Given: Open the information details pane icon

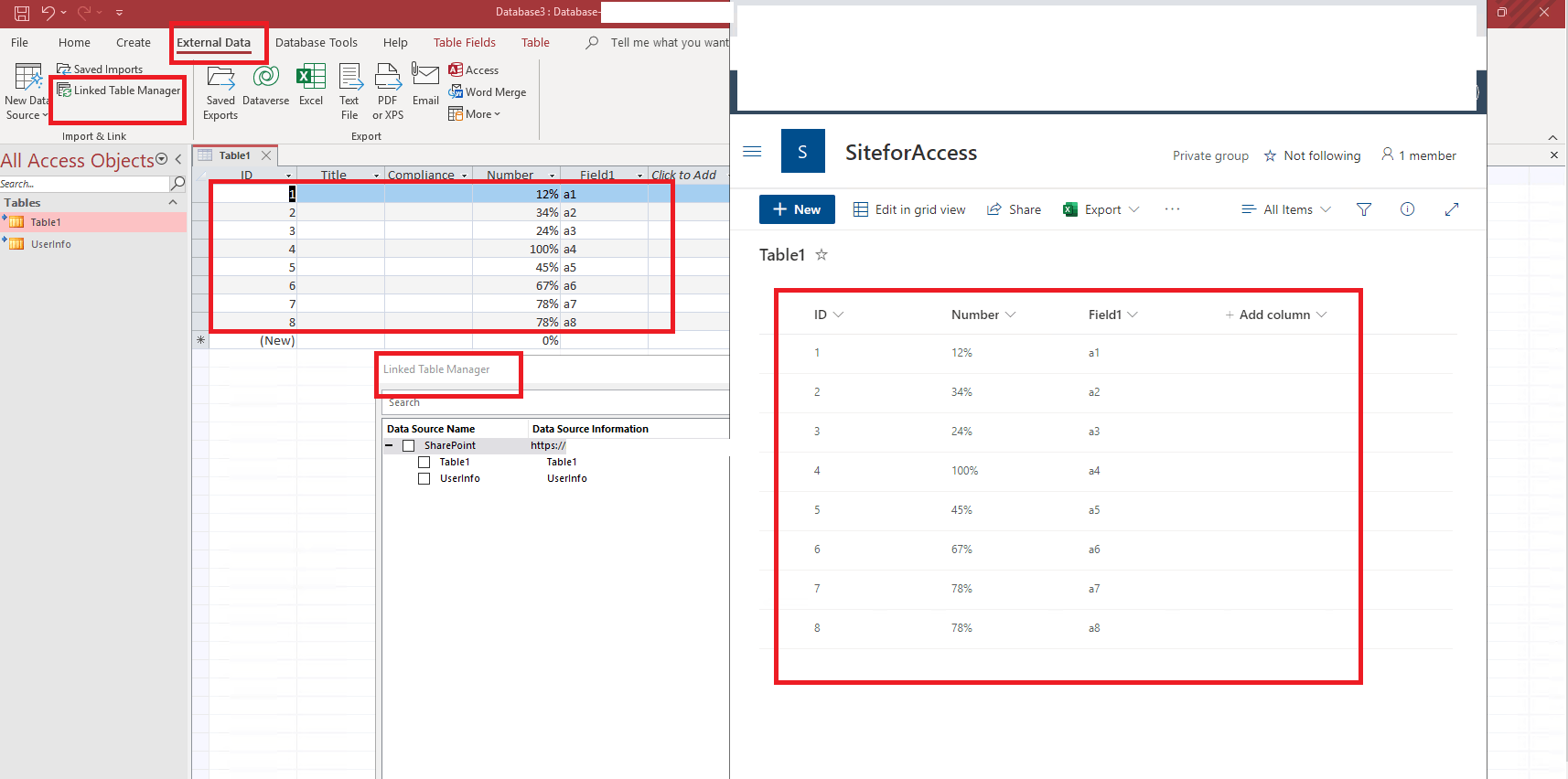Looking at the screenshot, I should (1407, 209).
